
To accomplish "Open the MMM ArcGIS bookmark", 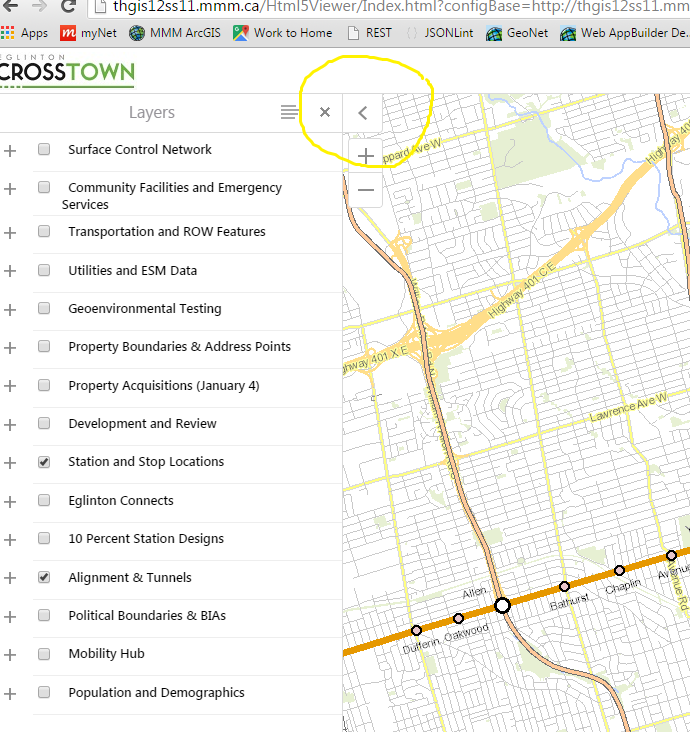I will coord(175,33).
